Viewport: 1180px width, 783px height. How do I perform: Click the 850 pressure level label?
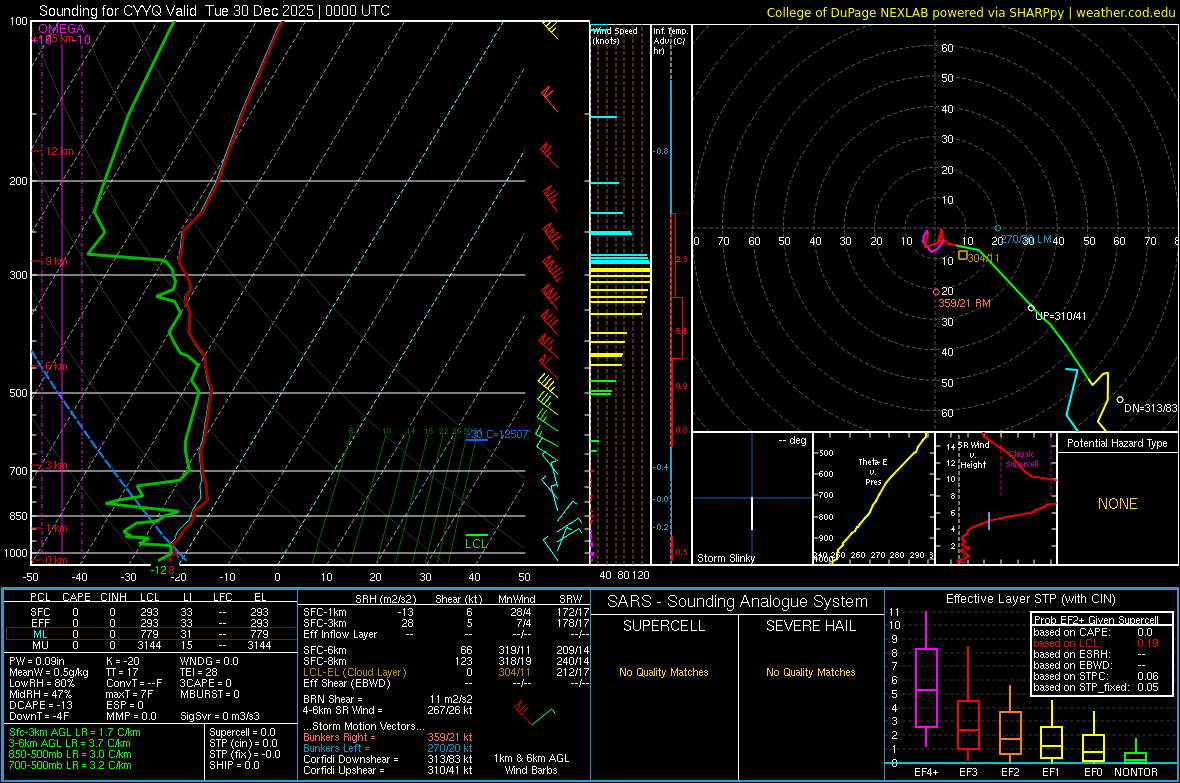coord(18,516)
